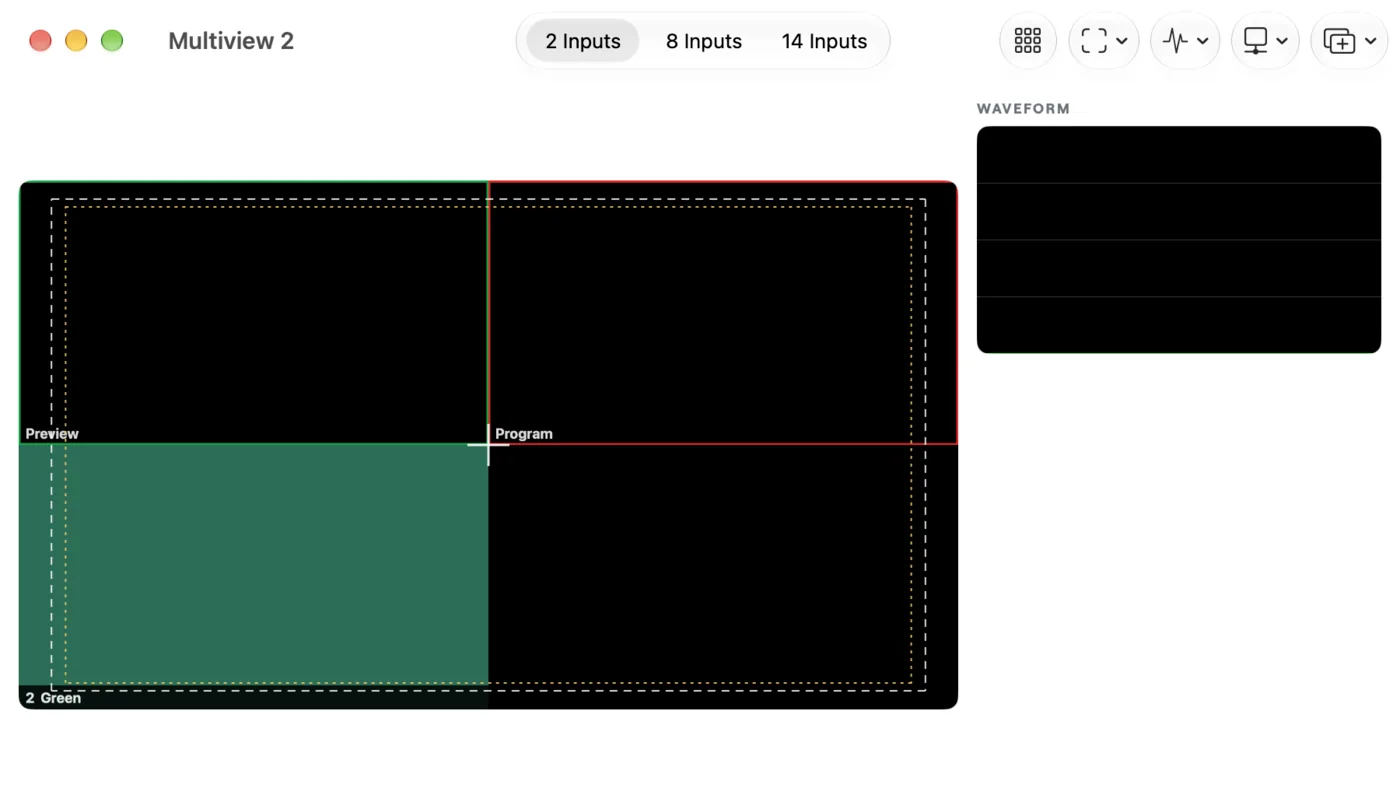Click the add window icon
Image resolution: width=1400 pixels, height=809 pixels.
click(x=1339, y=41)
